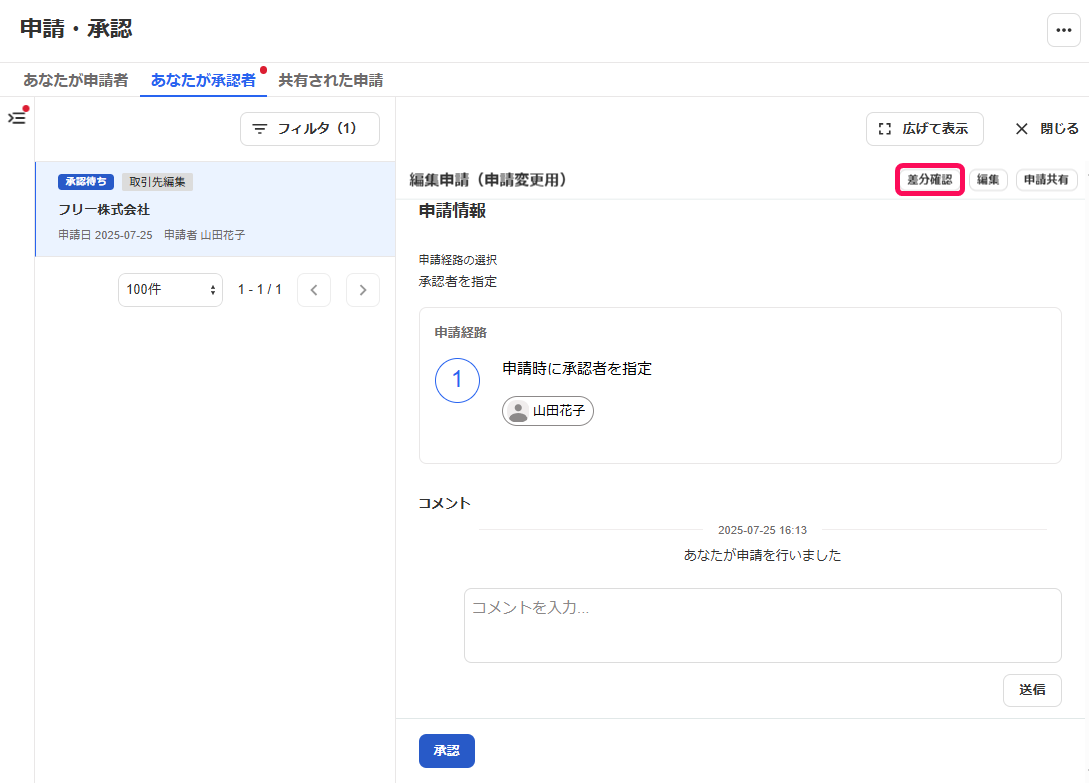Click 編集申請（申請変更用） title
Image resolution: width=1089 pixels, height=783 pixels.
[x=492, y=180]
